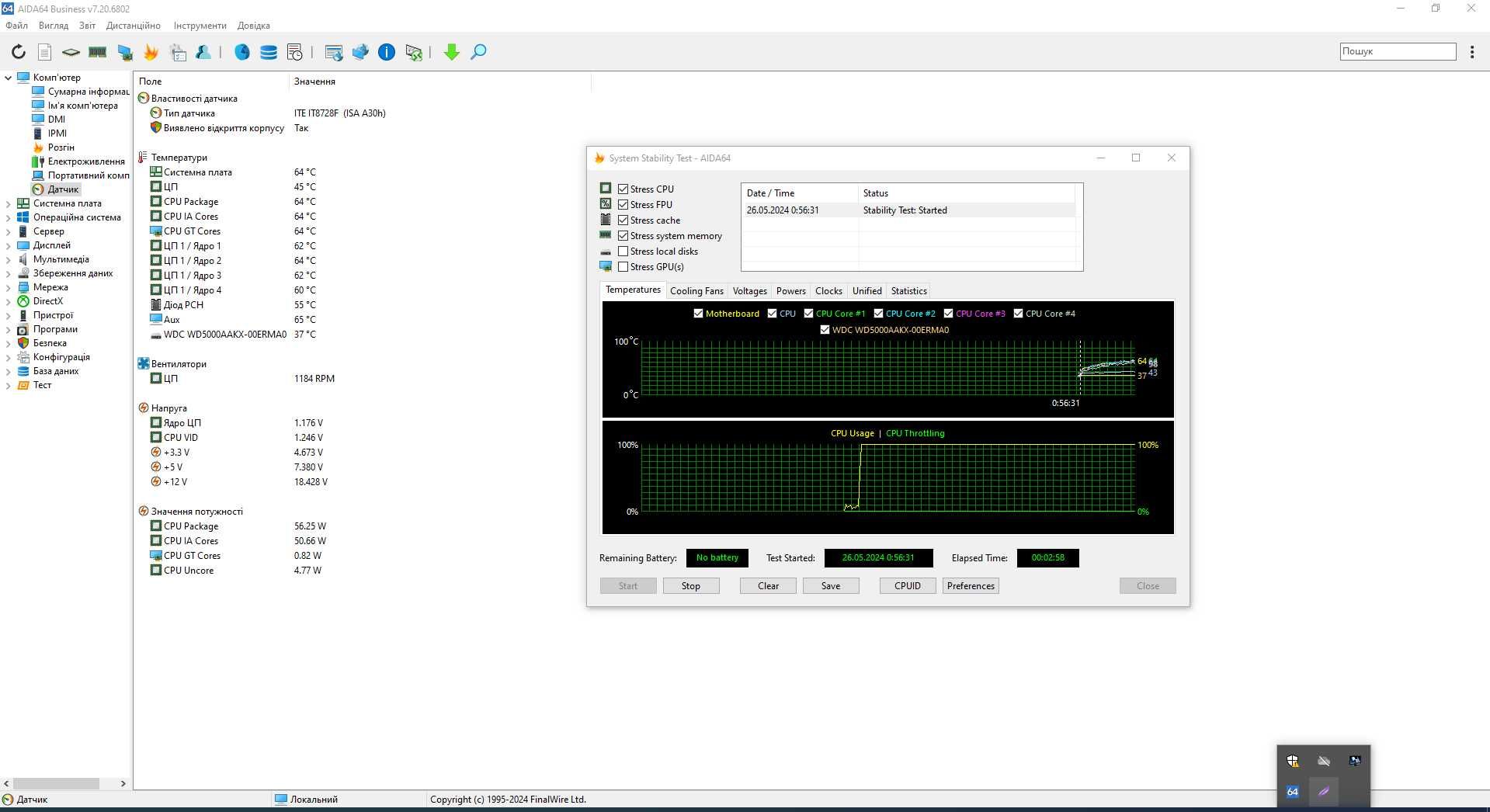This screenshot has height=812, width=1490.
Task: Click the user silhouette toolbar icon
Action: tap(203, 52)
